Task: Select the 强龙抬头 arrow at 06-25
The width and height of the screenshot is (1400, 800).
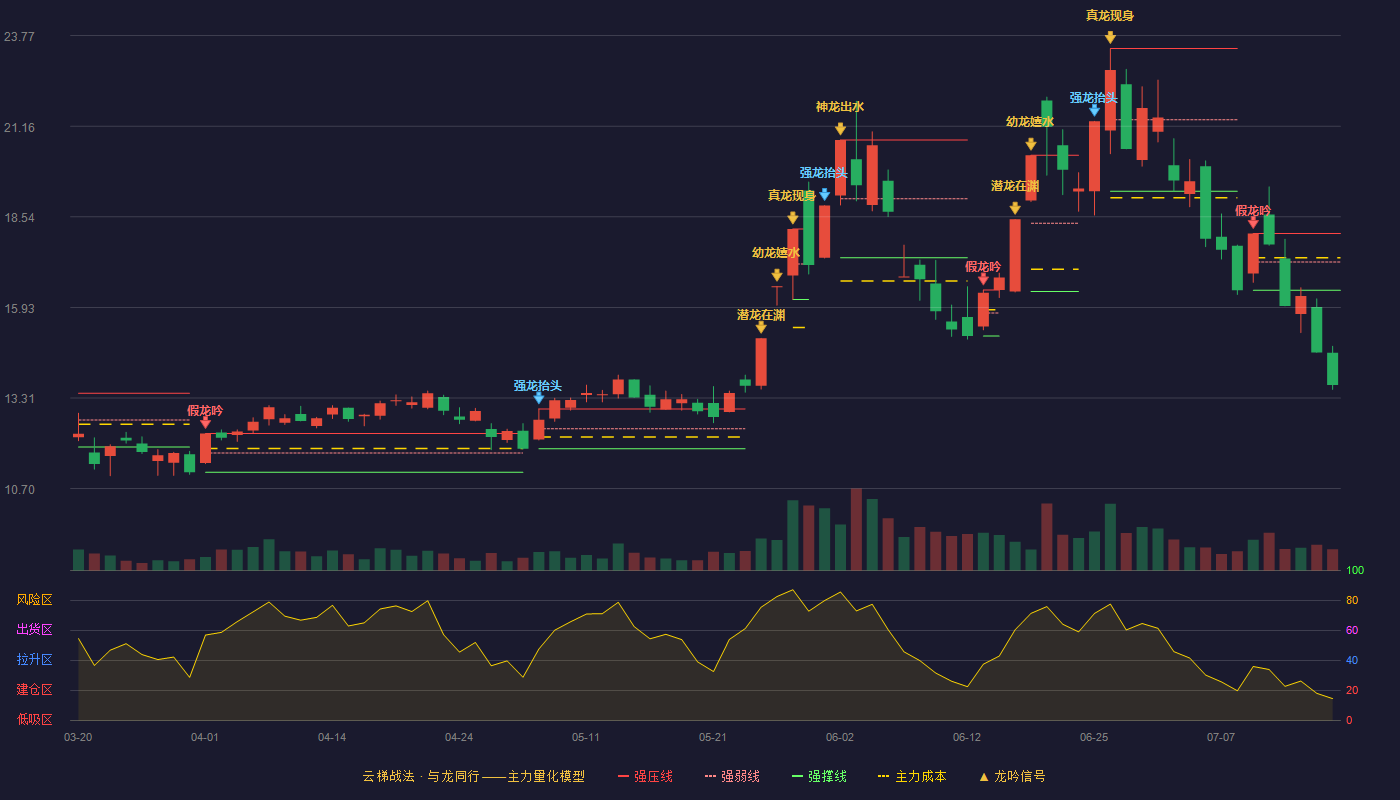Action: [x=1094, y=110]
